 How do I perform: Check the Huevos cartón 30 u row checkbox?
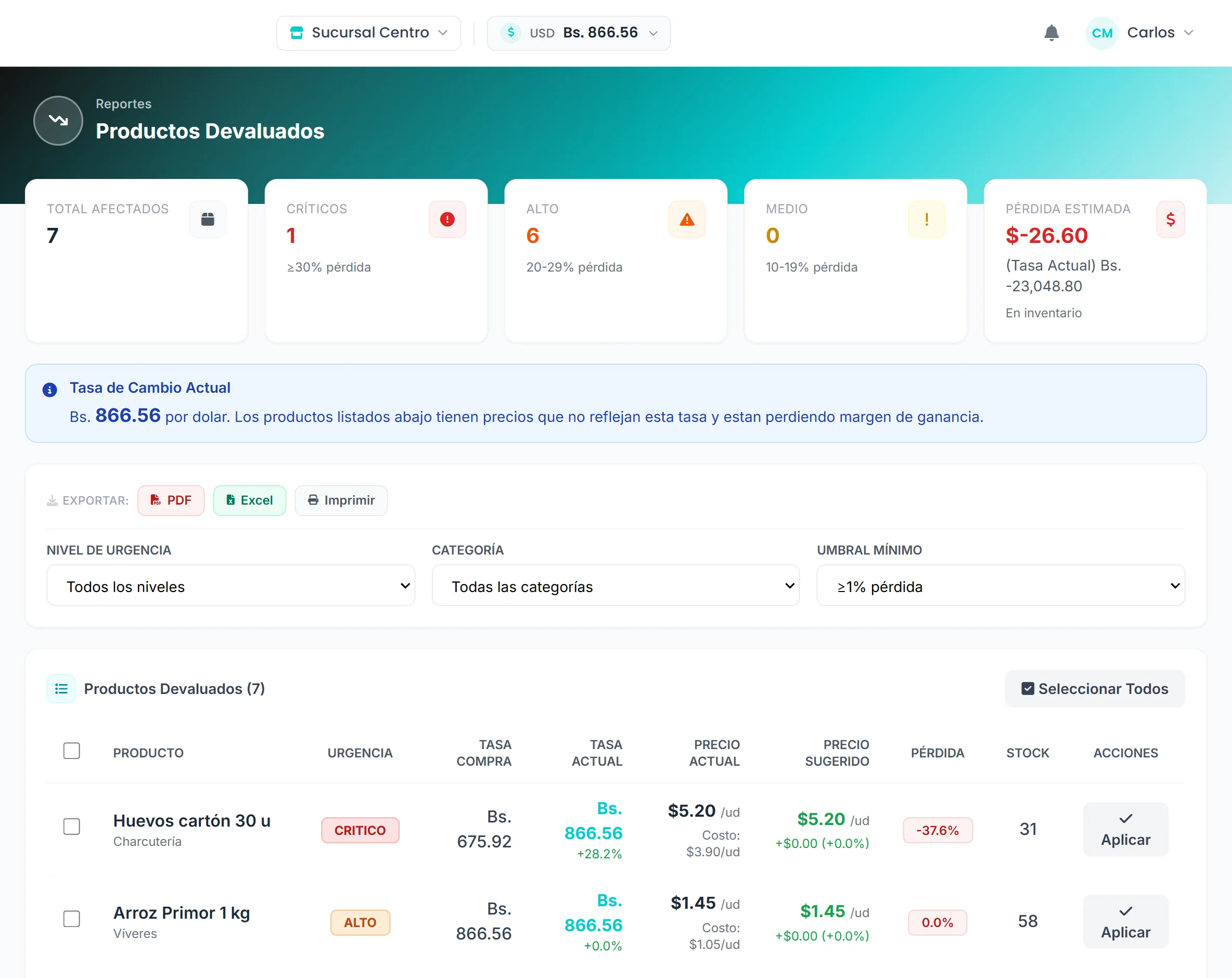tap(71, 827)
